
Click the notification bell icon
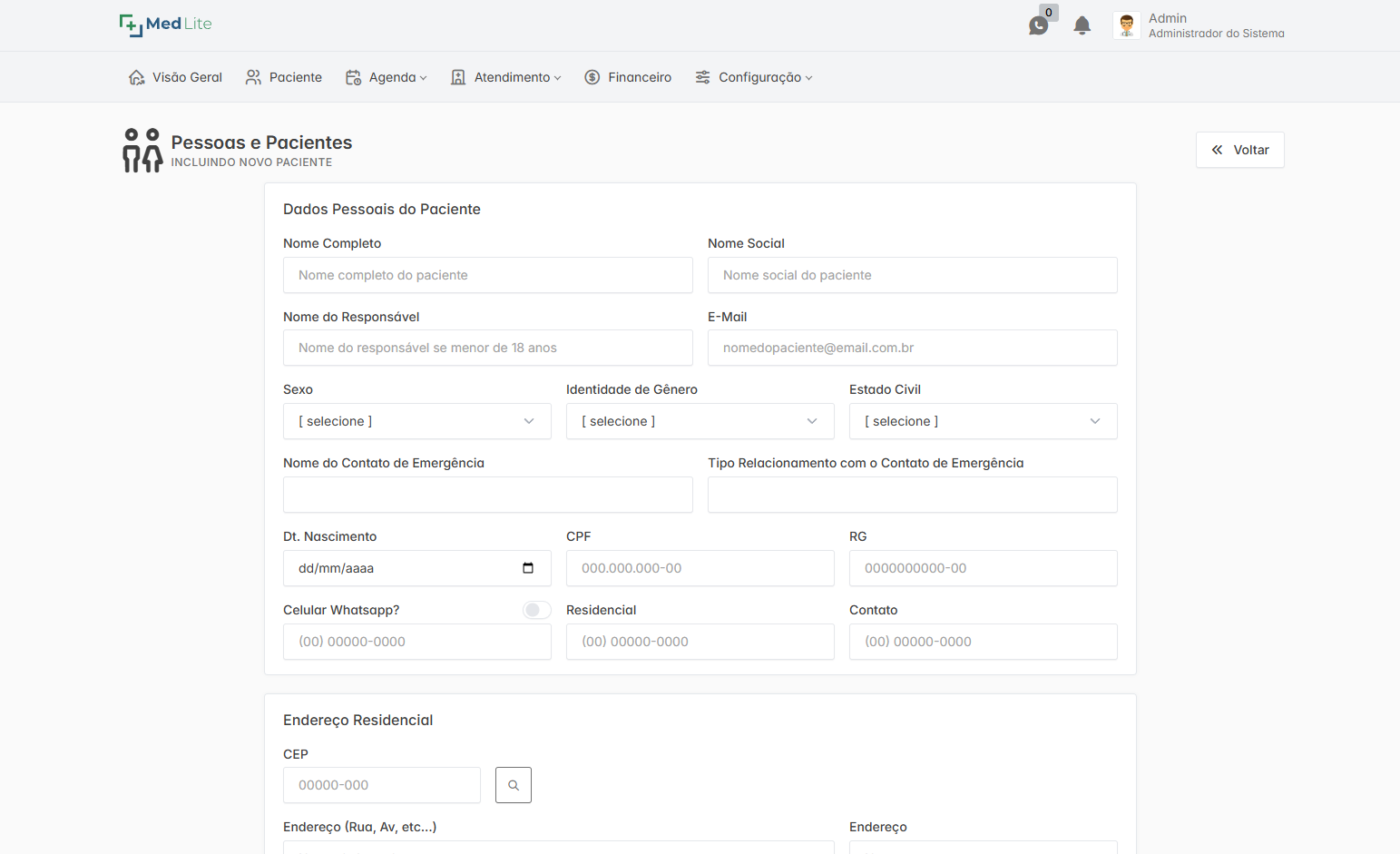pos(1082,25)
